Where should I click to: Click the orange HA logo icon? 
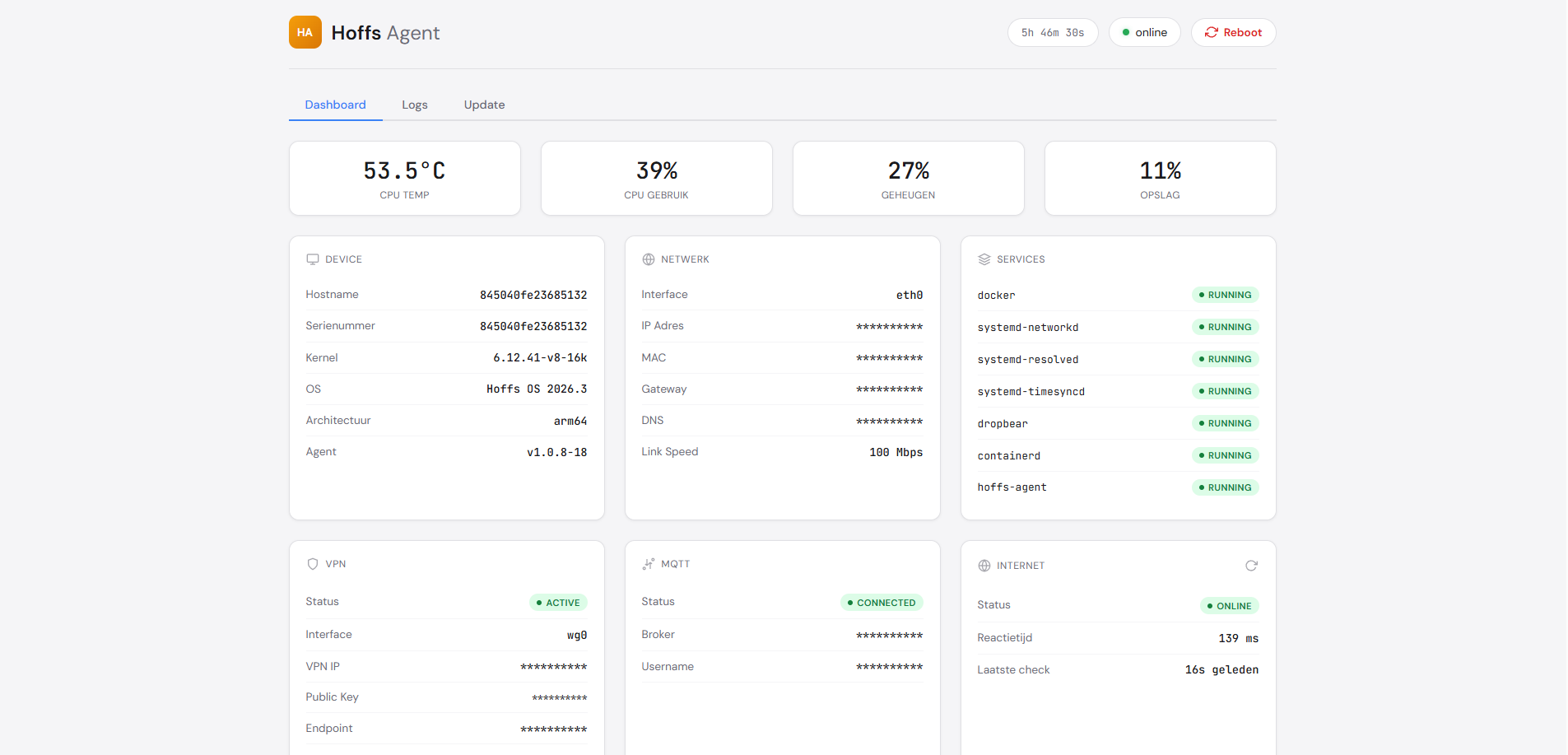tap(305, 33)
